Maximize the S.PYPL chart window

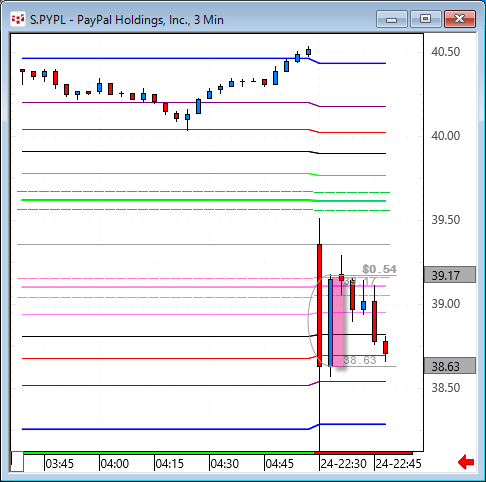coord(425,19)
